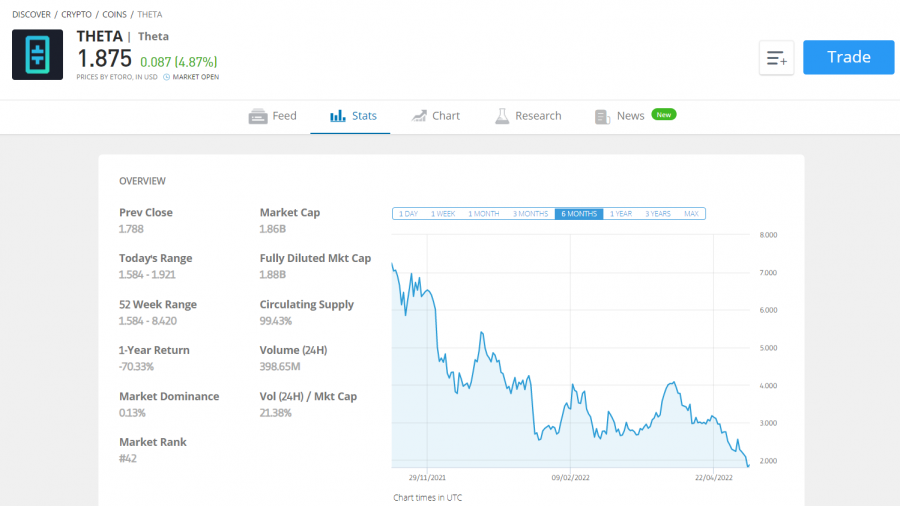Set chart range to 1 DAY
Viewport: 900px width, 506px height.
click(408, 213)
